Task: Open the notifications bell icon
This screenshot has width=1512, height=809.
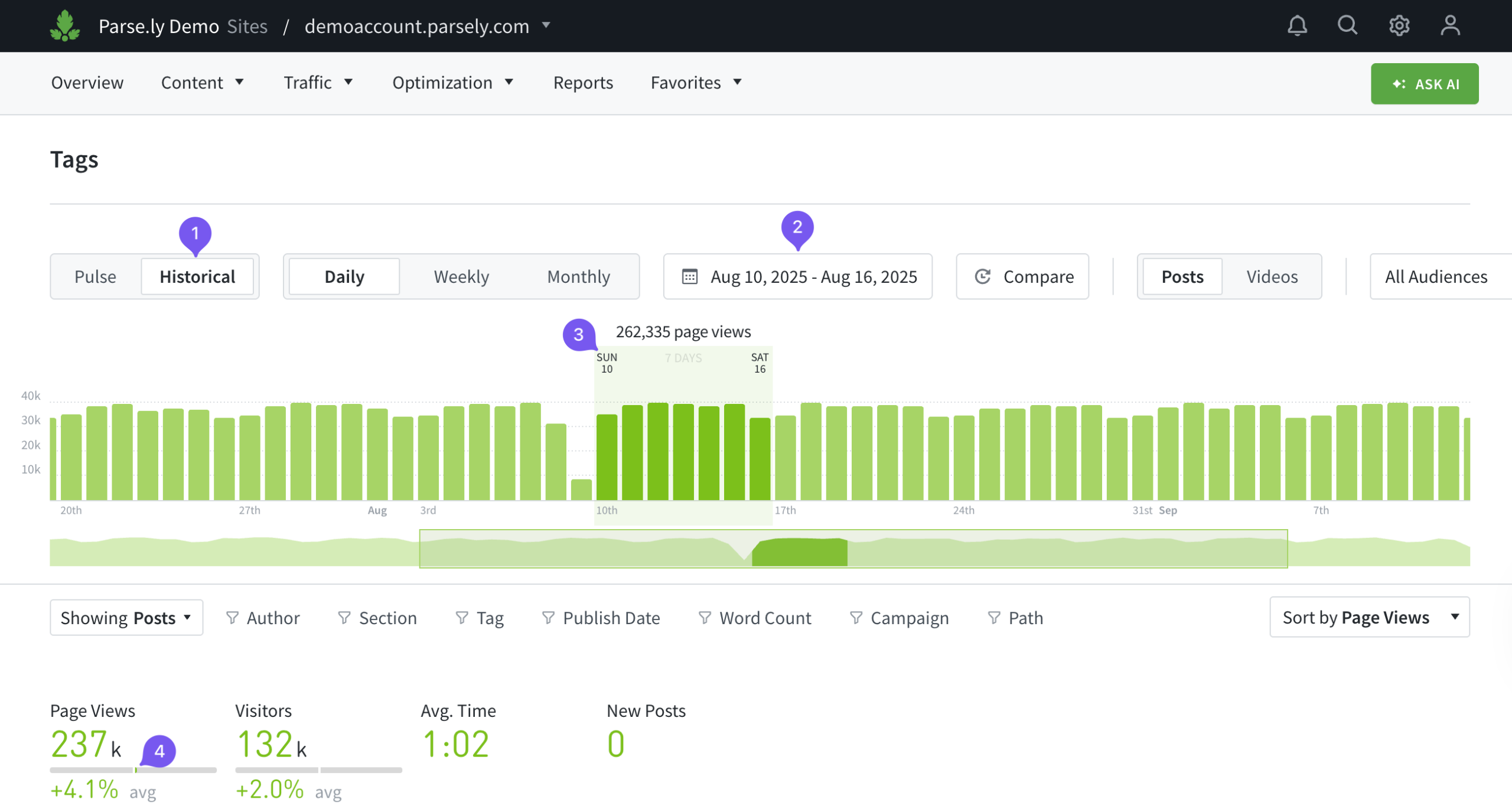Action: pyautogui.click(x=1297, y=25)
